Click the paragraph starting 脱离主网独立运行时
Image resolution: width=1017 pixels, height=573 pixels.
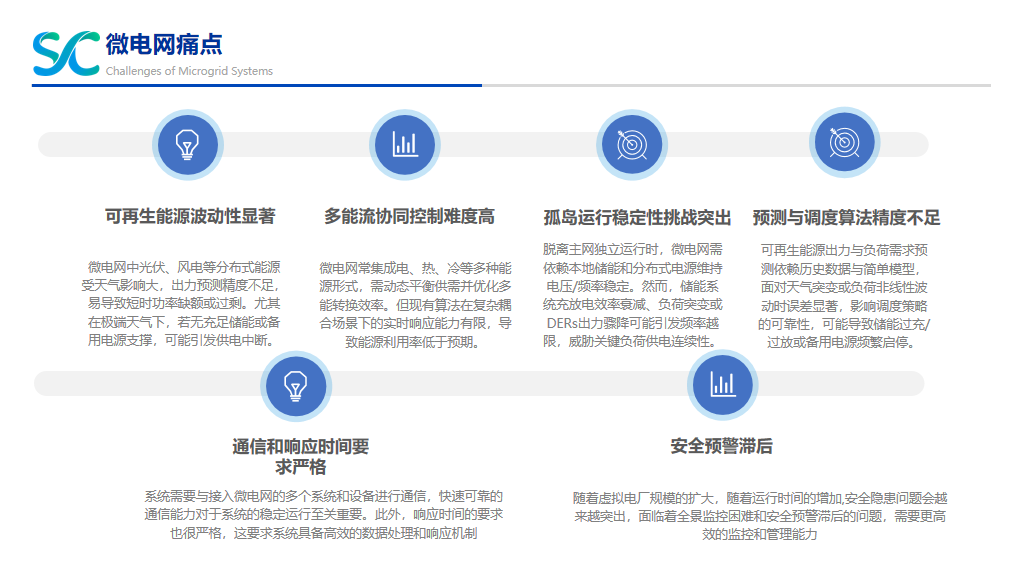(632, 295)
